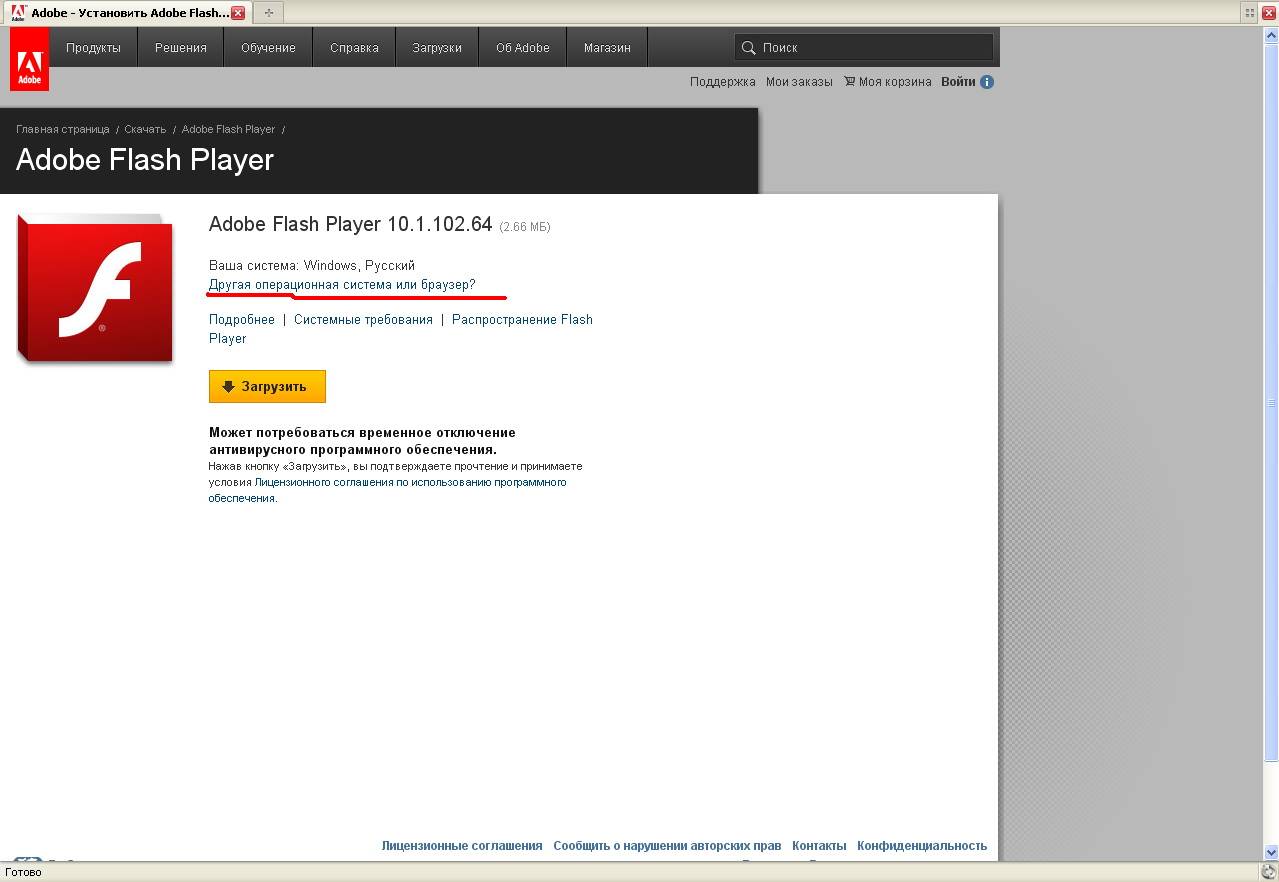Open the Обучение menu

pyautogui.click(x=268, y=47)
